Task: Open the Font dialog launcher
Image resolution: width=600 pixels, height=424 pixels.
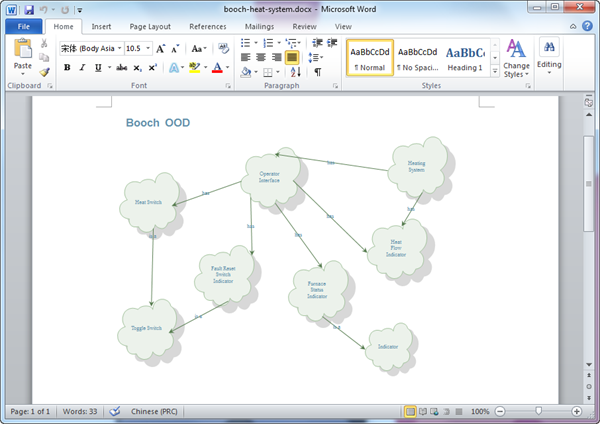Action: click(228, 86)
